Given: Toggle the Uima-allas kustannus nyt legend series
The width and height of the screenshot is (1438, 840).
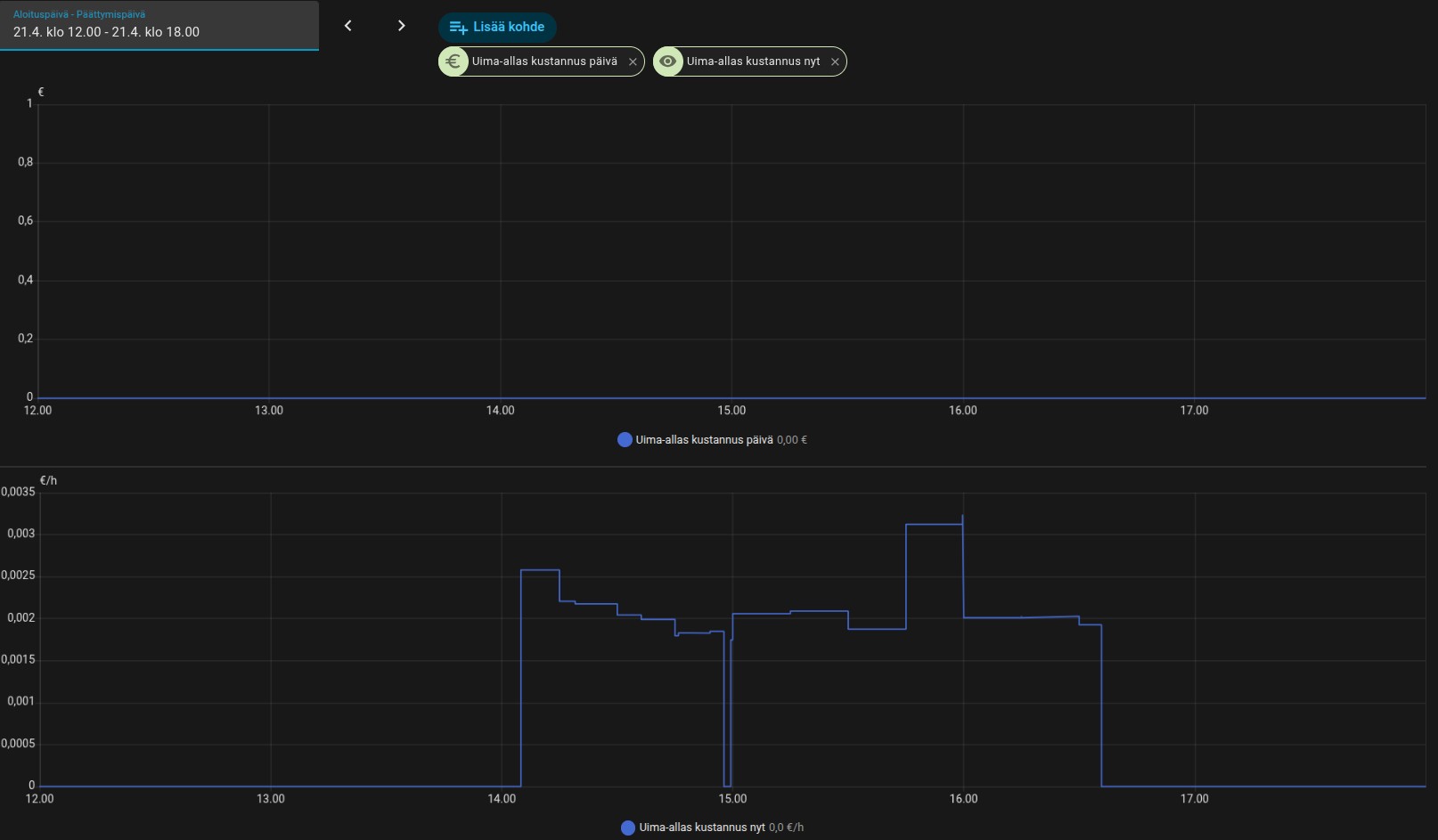Looking at the screenshot, I should tap(701, 828).
